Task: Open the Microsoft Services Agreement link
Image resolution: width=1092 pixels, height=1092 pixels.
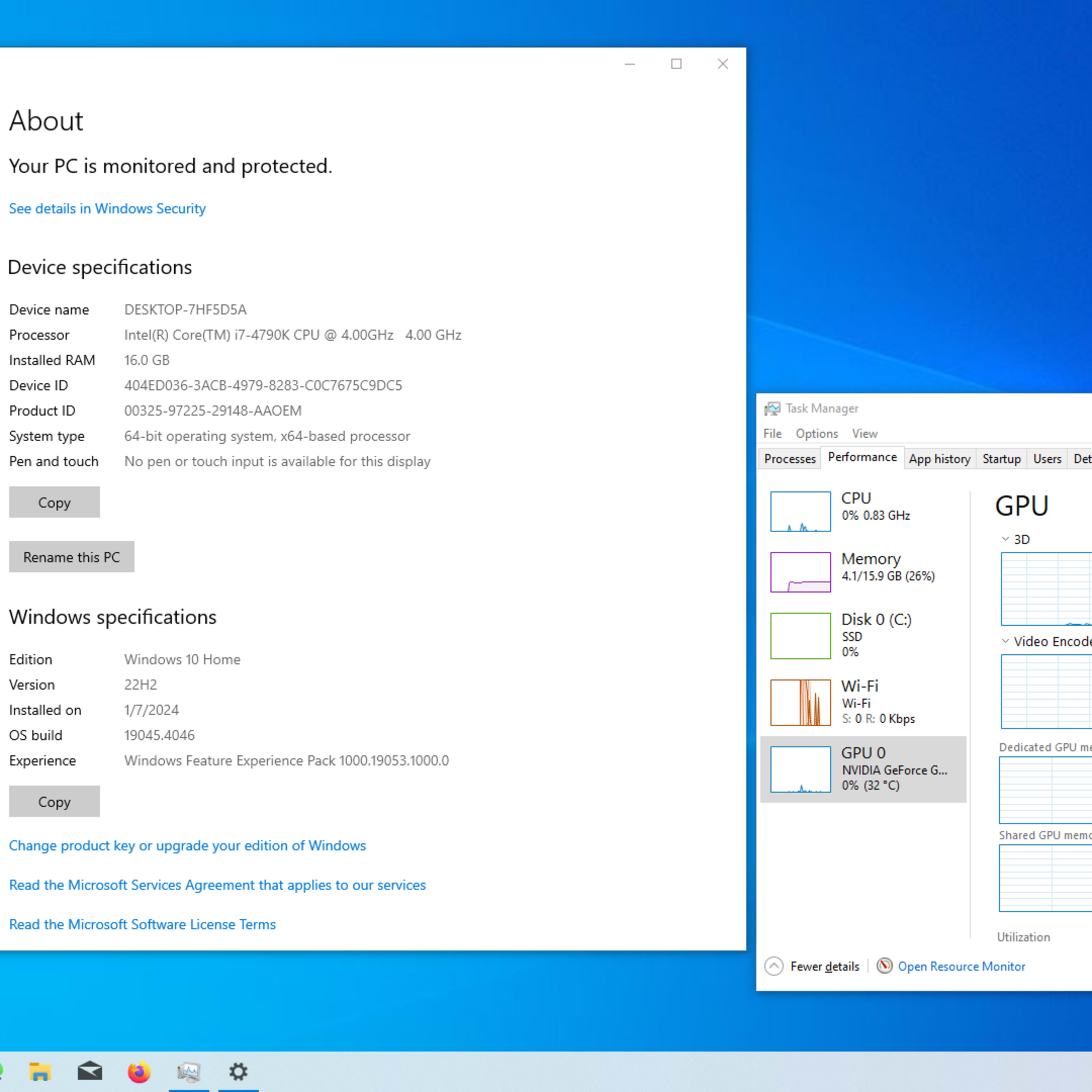Action: click(218, 885)
